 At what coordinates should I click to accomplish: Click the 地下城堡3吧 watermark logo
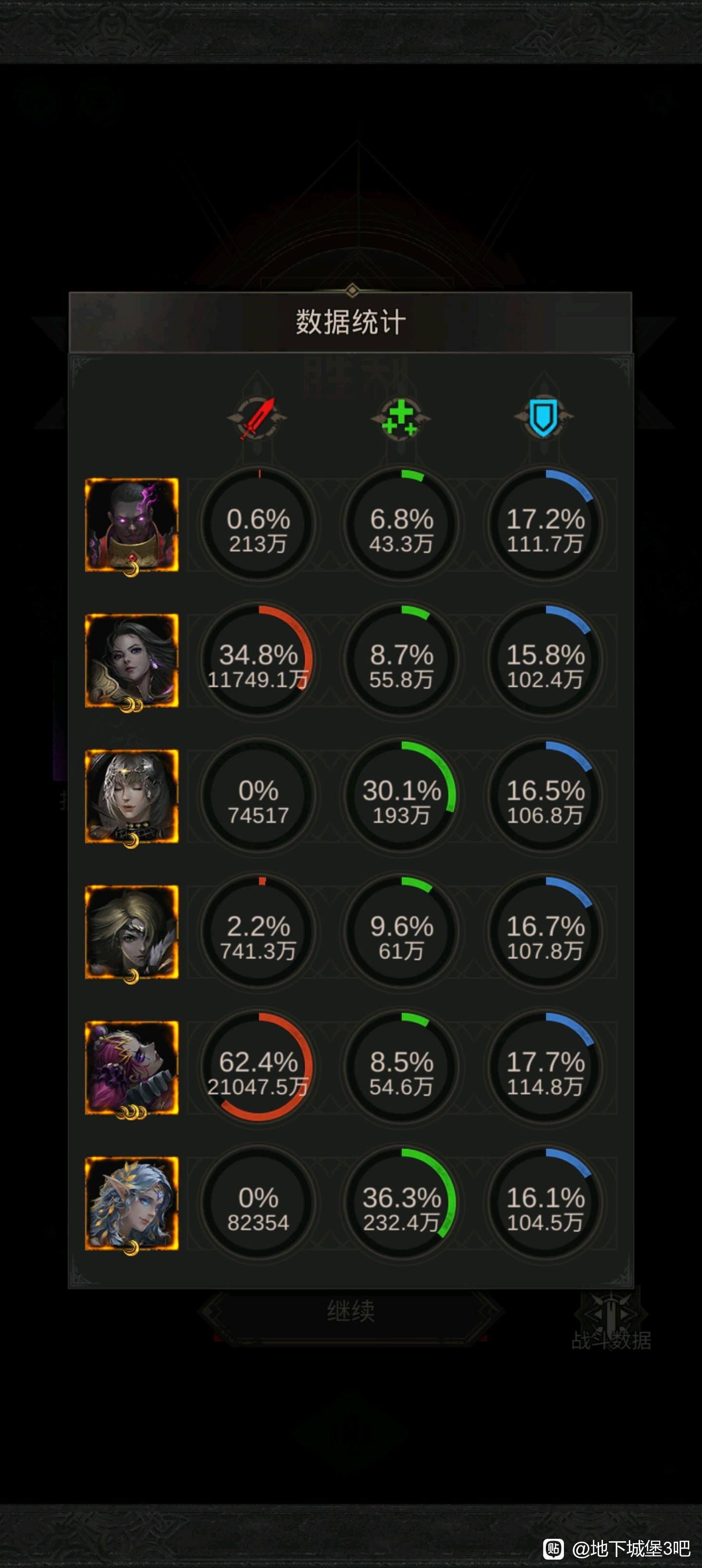[x=616, y=1548]
